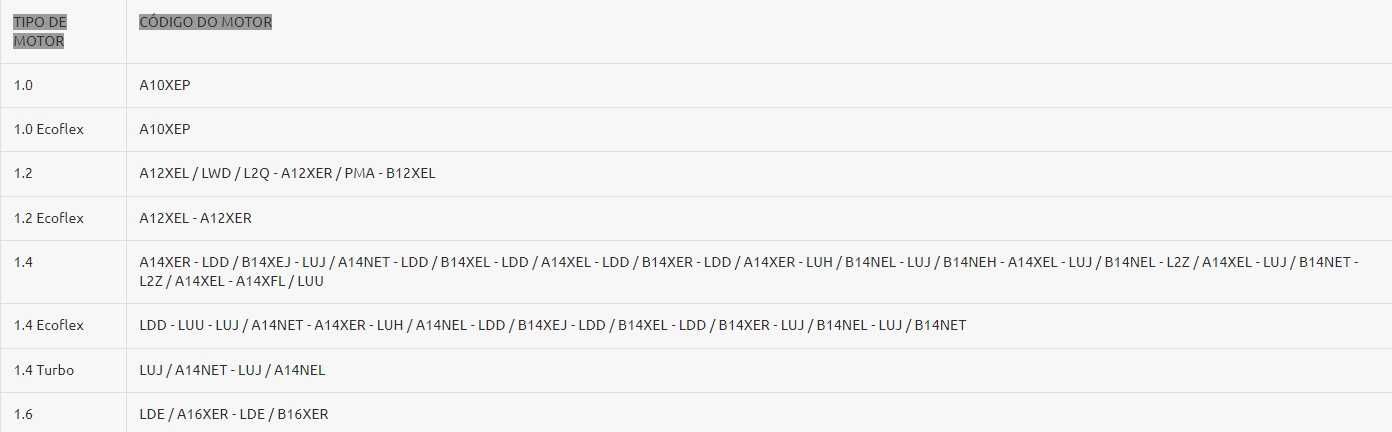Click the LUJ / A14NET - LUJ / A14NEL codes
The height and width of the screenshot is (432, 1392).
pyautogui.click(x=232, y=370)
